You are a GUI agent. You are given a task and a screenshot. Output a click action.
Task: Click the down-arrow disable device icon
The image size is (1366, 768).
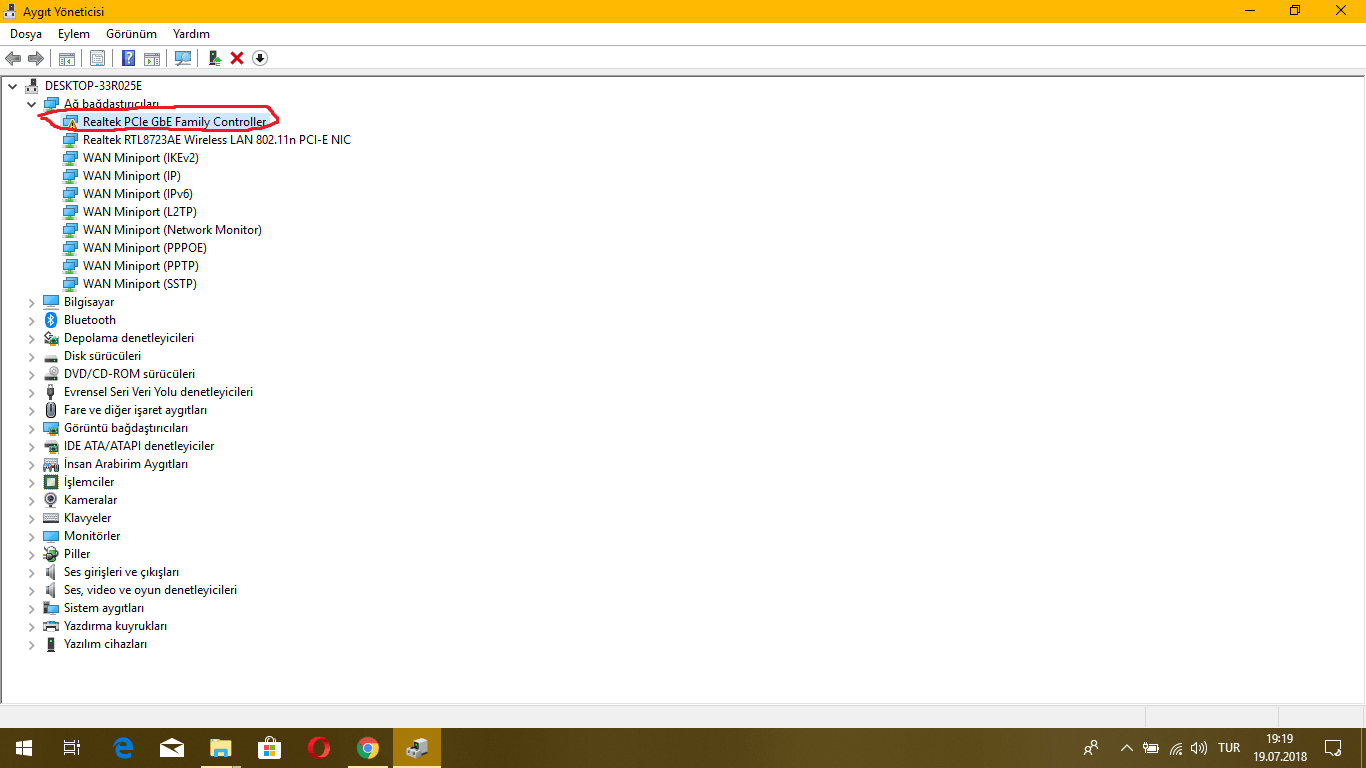coord(260,58)
